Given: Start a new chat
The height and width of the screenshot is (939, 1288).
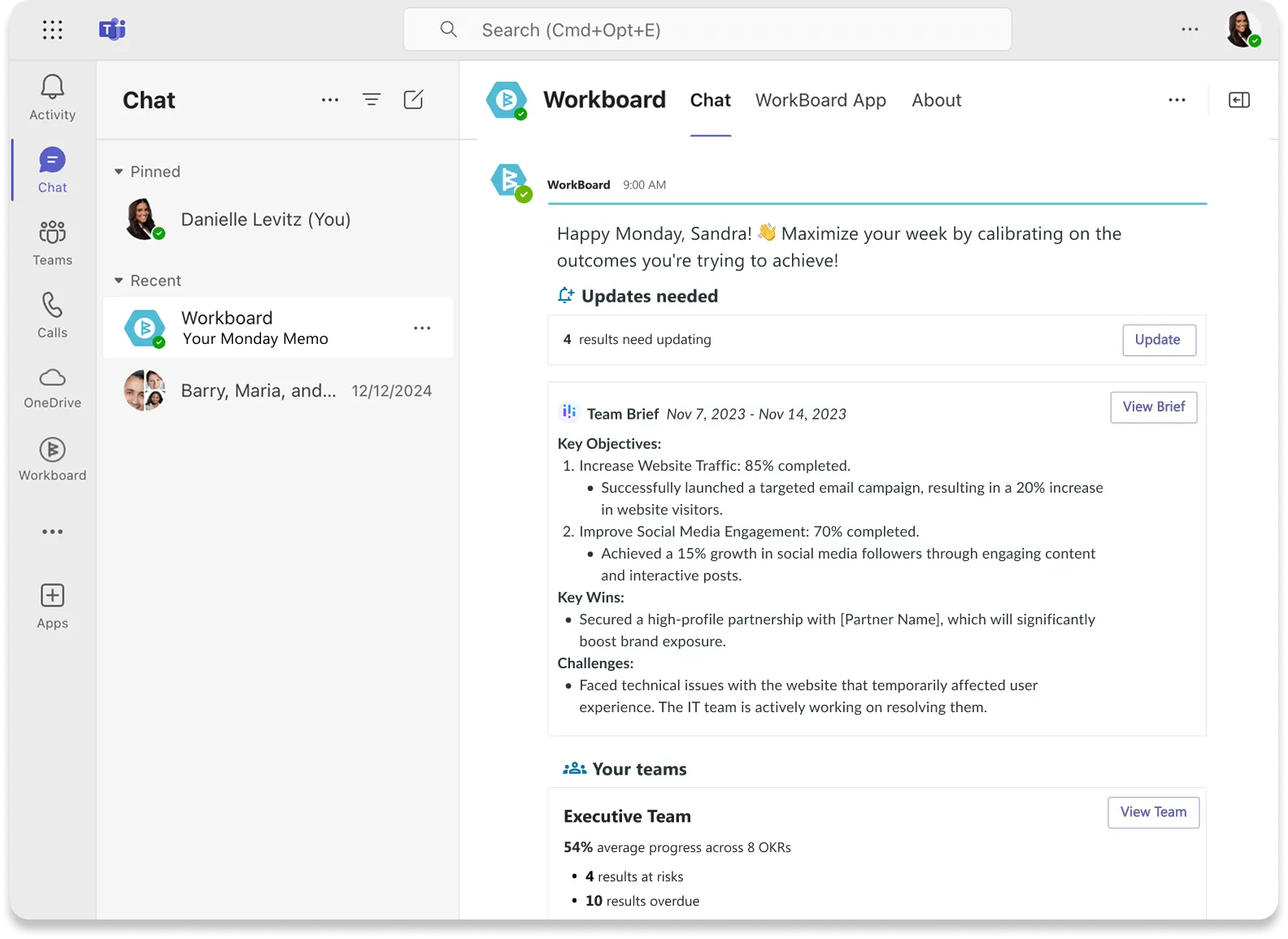Looking at the screenshot, I should point(413,100).
